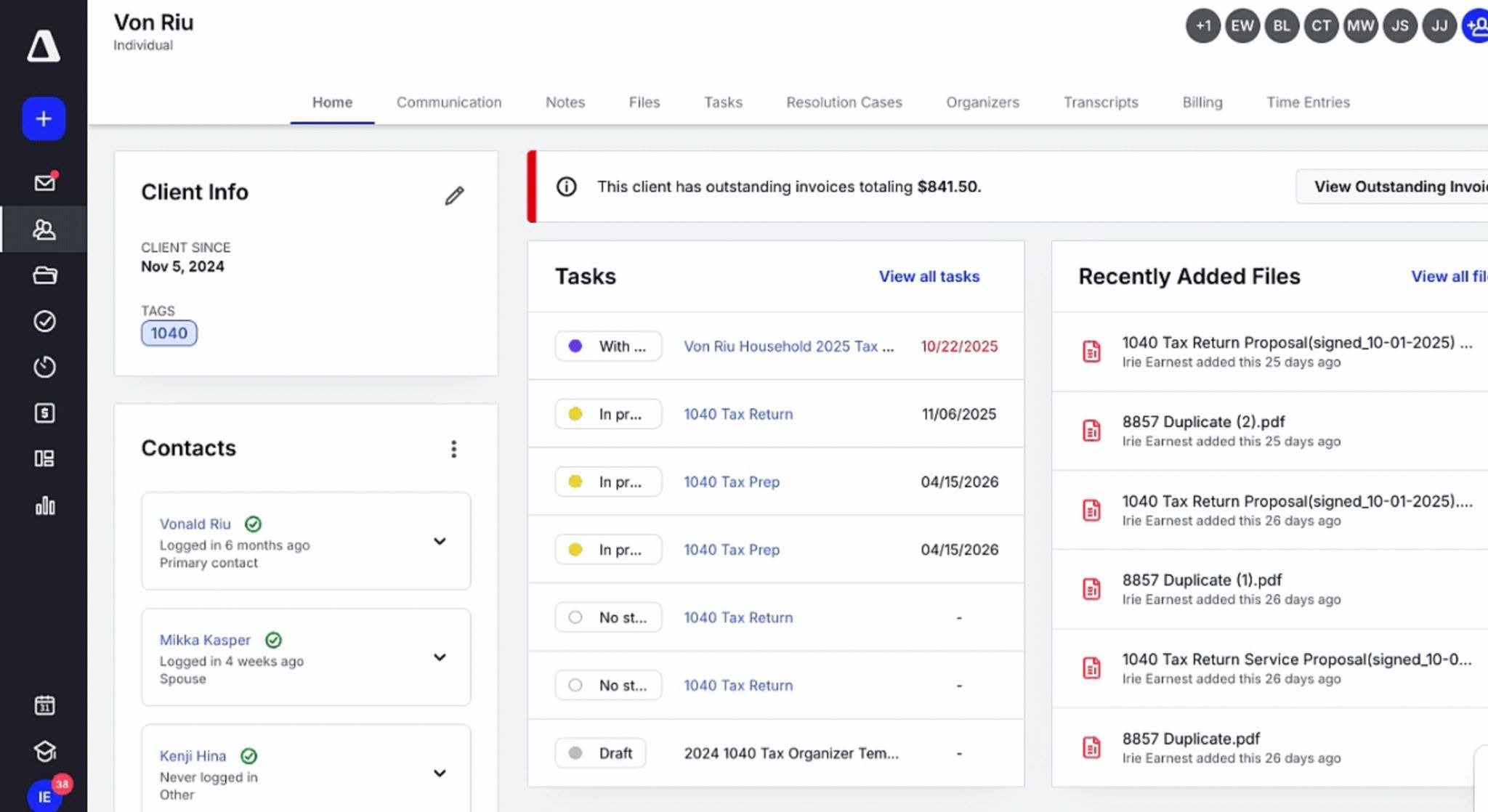Open status dropdown for Von Riu Household task
The width and height of the screenshot is (1488, 812).
click(x=608, y=346)
